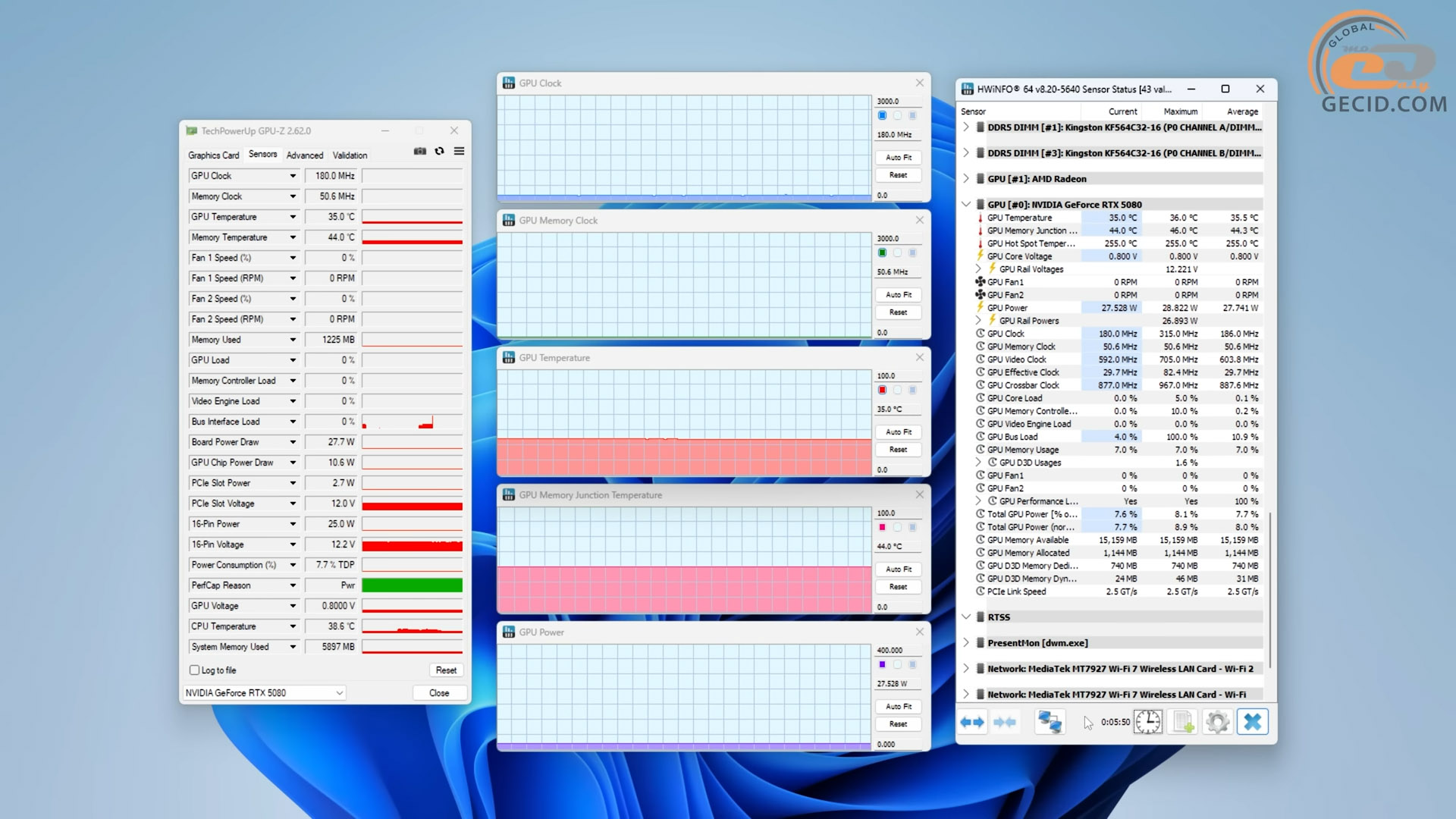Click Reset in GPU Power graph
This screenshot has width=1456, height=819.
[x=899, y=724]
